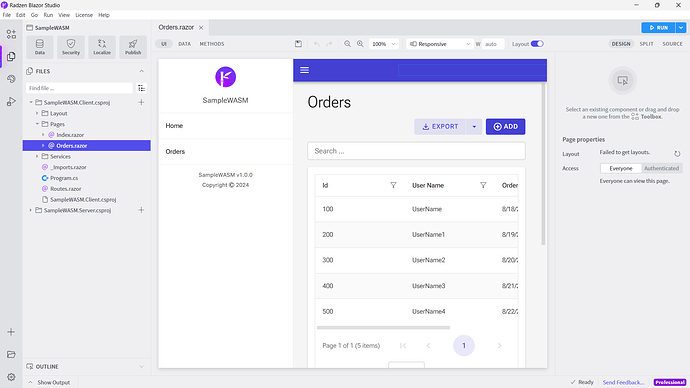This screenshot has width=690, height=388.
Task: Open the Localize tool
Action: [x=102, y=47]
